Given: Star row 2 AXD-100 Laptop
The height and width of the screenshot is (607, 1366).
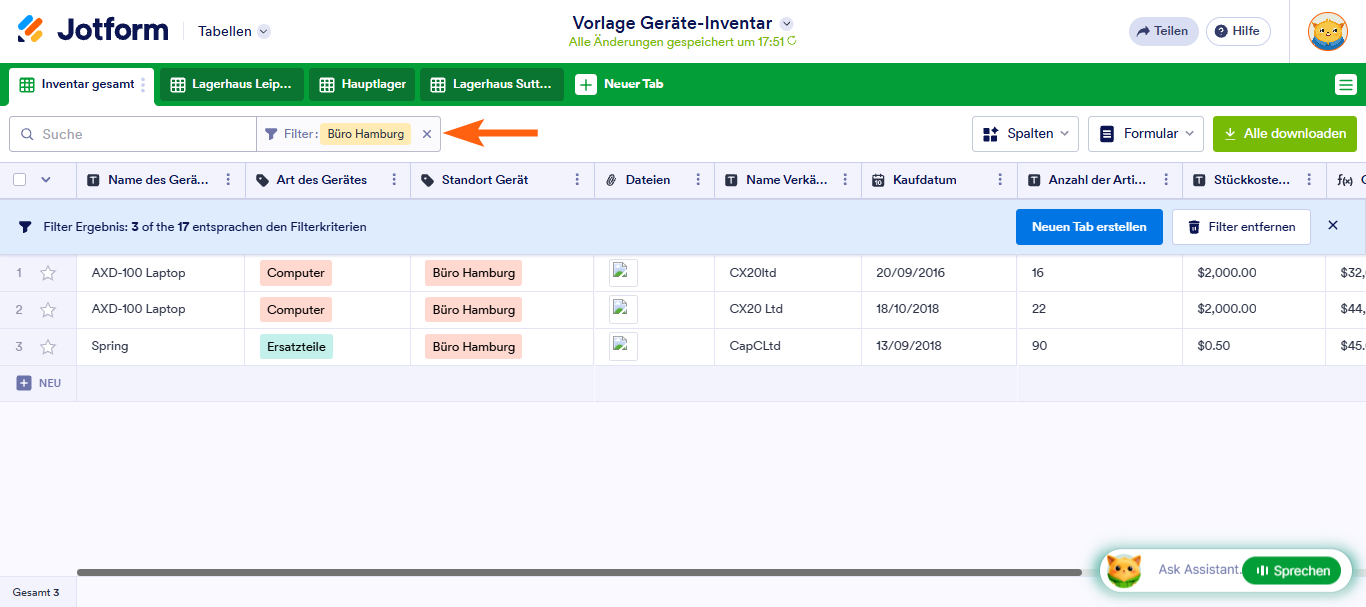Looking at the screenshot, I should click(47, 310).
